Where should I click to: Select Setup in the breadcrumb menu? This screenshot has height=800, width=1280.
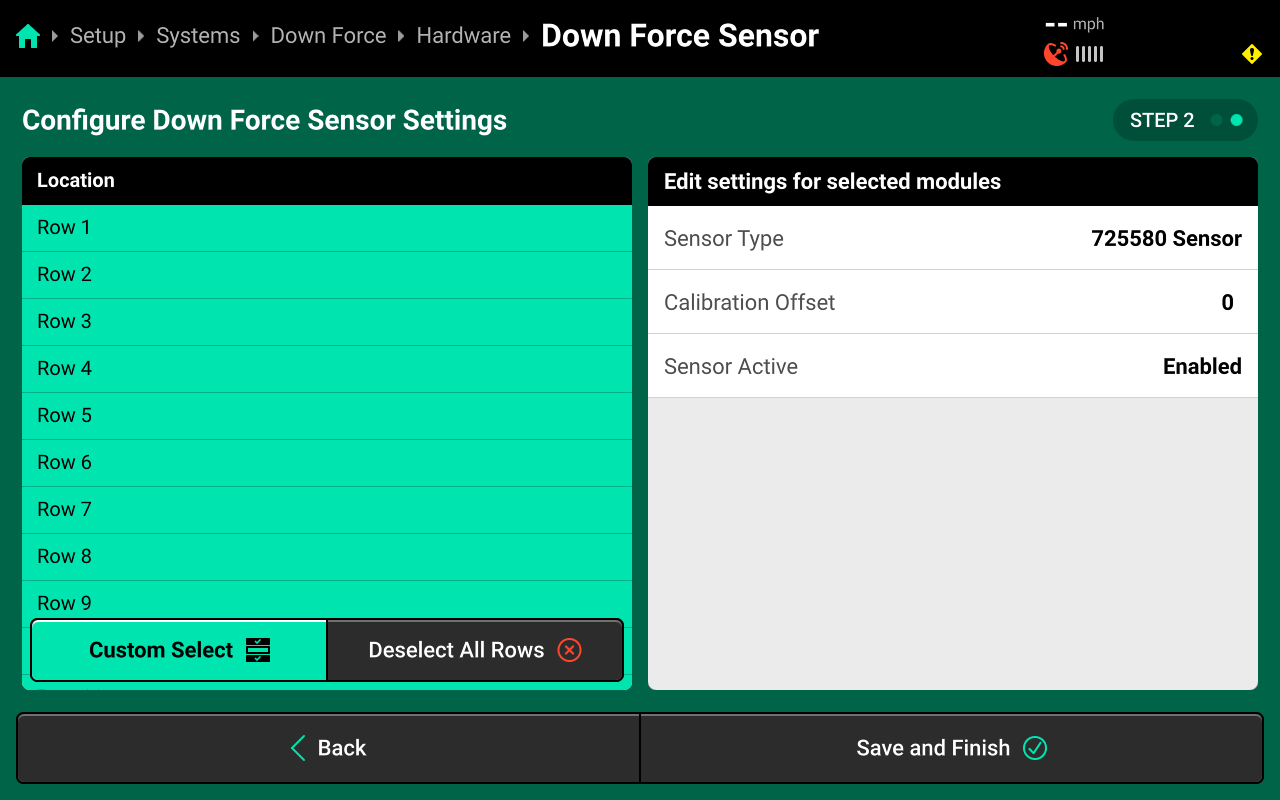(x=97, y=35)
